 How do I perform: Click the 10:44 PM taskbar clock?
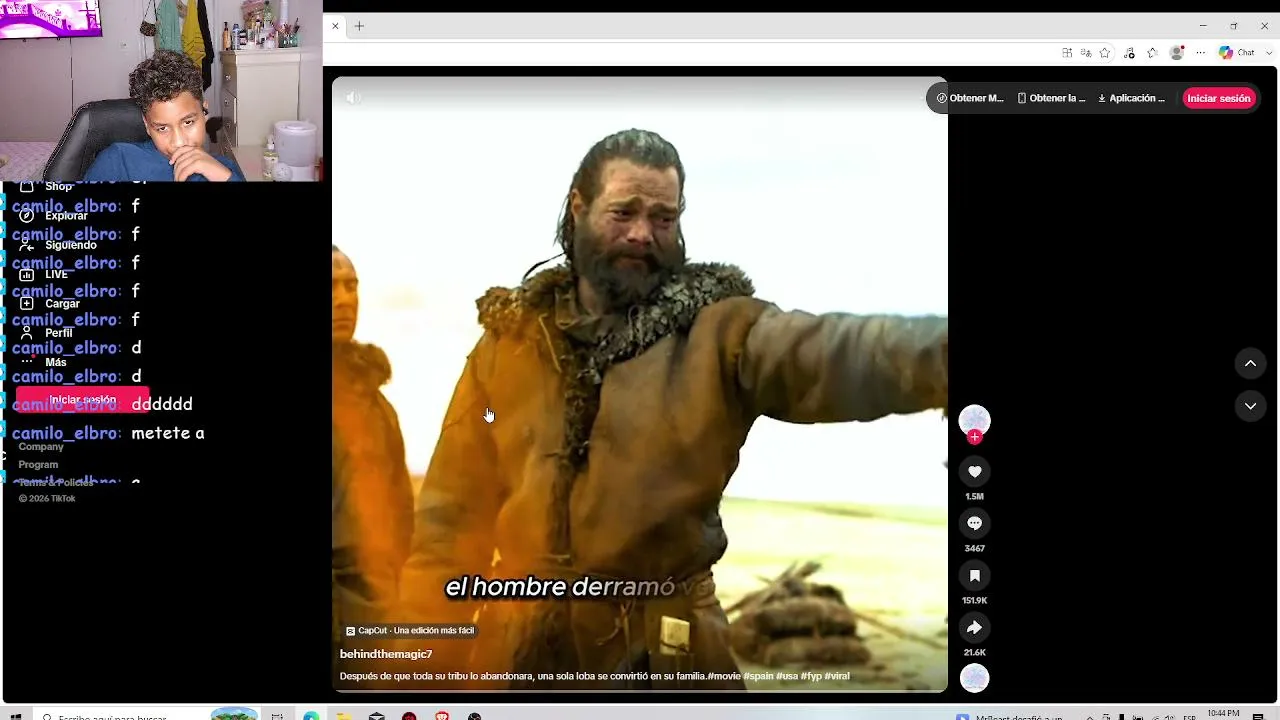(1223, 714)
